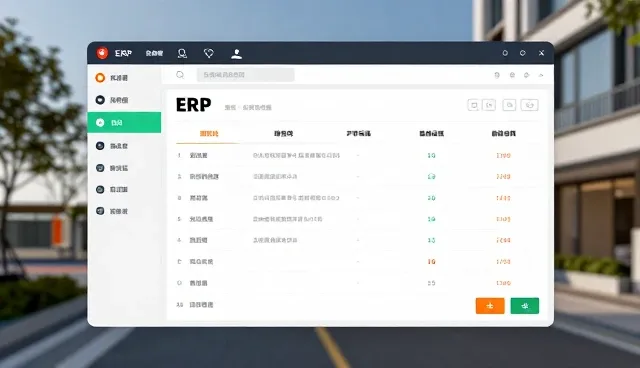Click second small icon right of search bar
This screenshot has height=368, width=640.
click(x=512, y=75)
